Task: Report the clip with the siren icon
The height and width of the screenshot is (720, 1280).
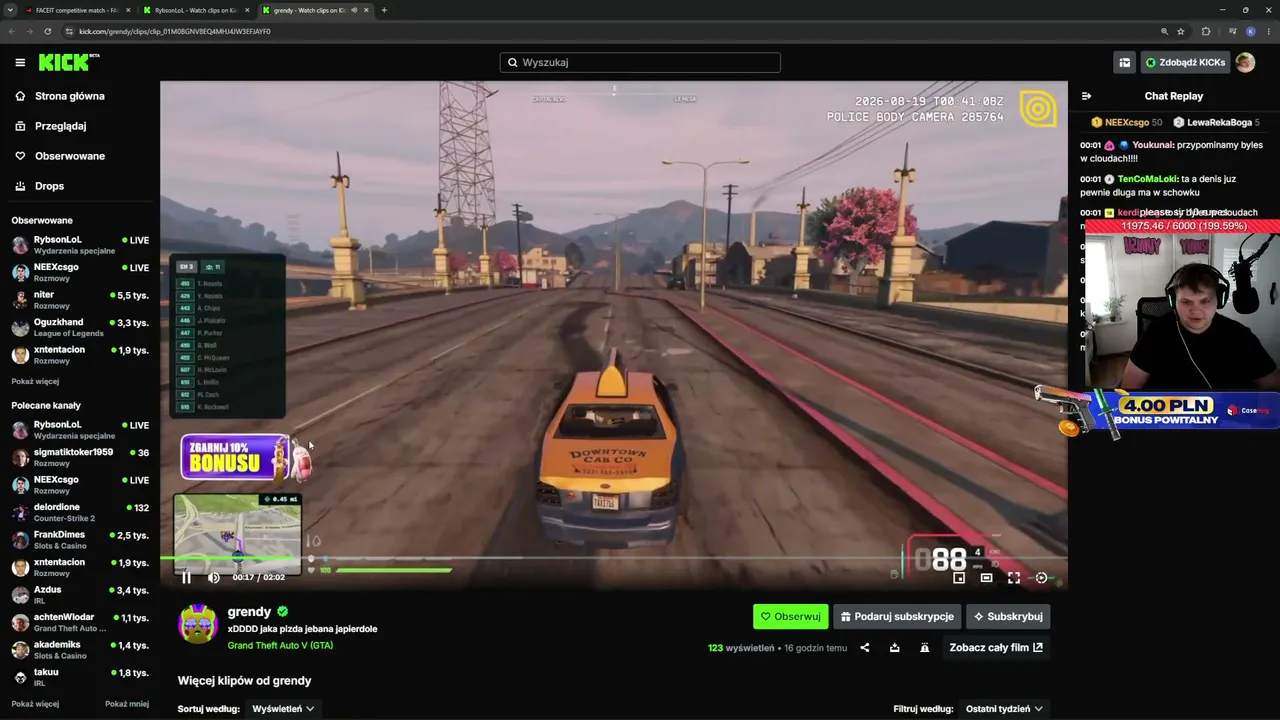Action: (x=925, y=648)
